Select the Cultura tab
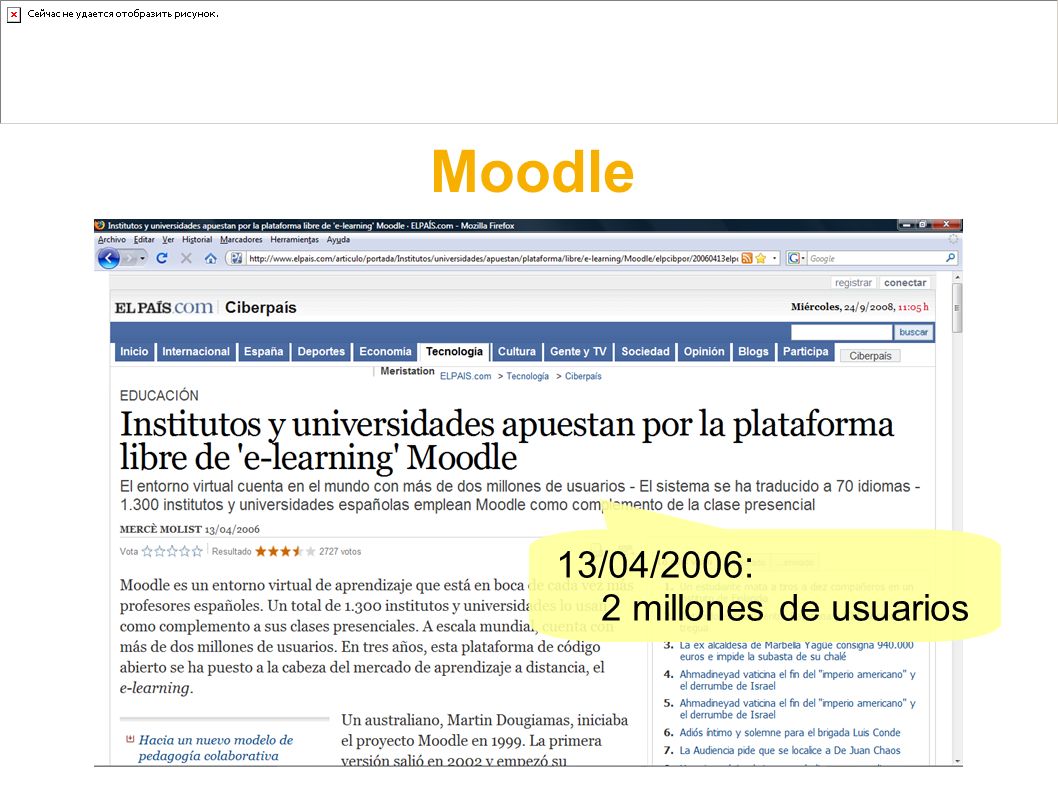Image resolution: width=1058 pixels, height=793 pixels. (x=517, y=352)
